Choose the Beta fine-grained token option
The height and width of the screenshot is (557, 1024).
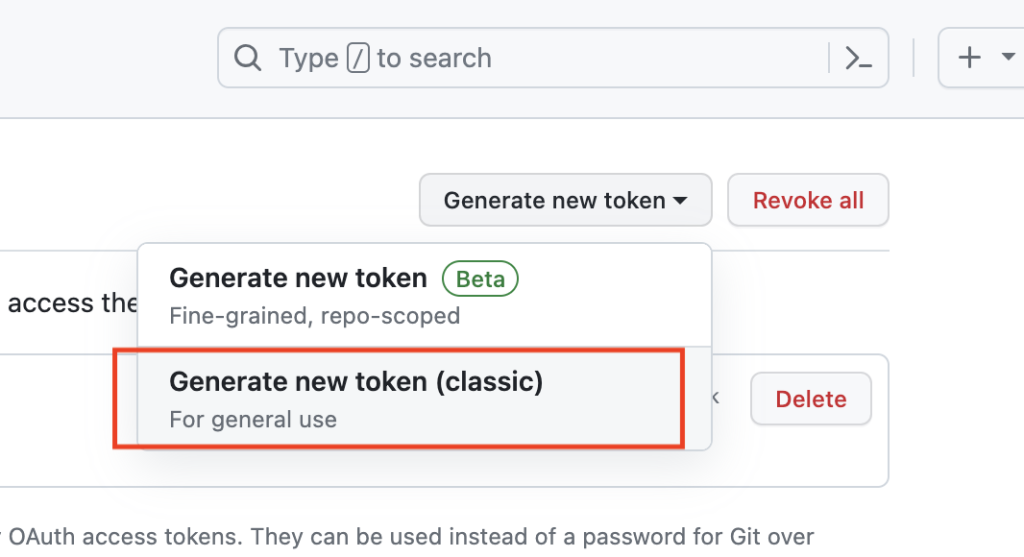(x=424, y=295)
